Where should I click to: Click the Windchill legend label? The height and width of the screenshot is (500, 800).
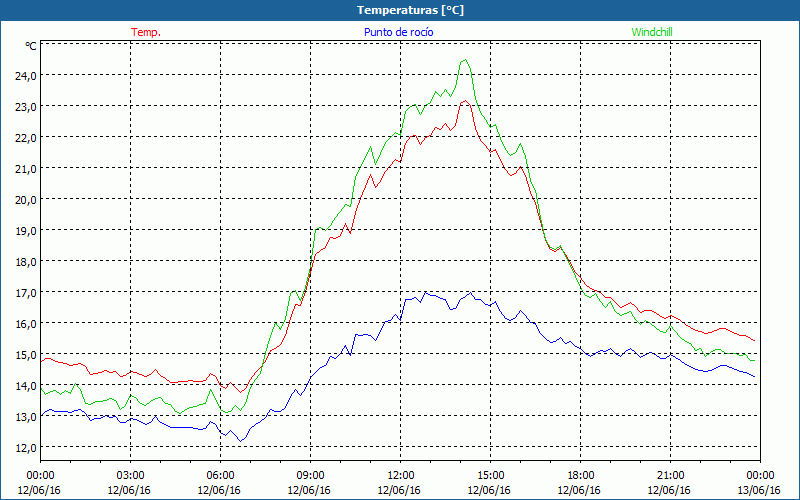click(x=652, y=32)
